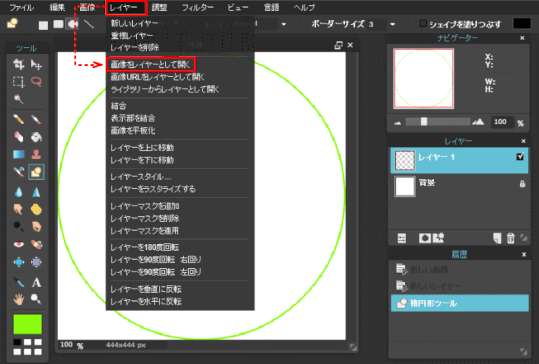Screen dimensions: 539x364
Task: Select the Bloat tool
Action: 19,262
